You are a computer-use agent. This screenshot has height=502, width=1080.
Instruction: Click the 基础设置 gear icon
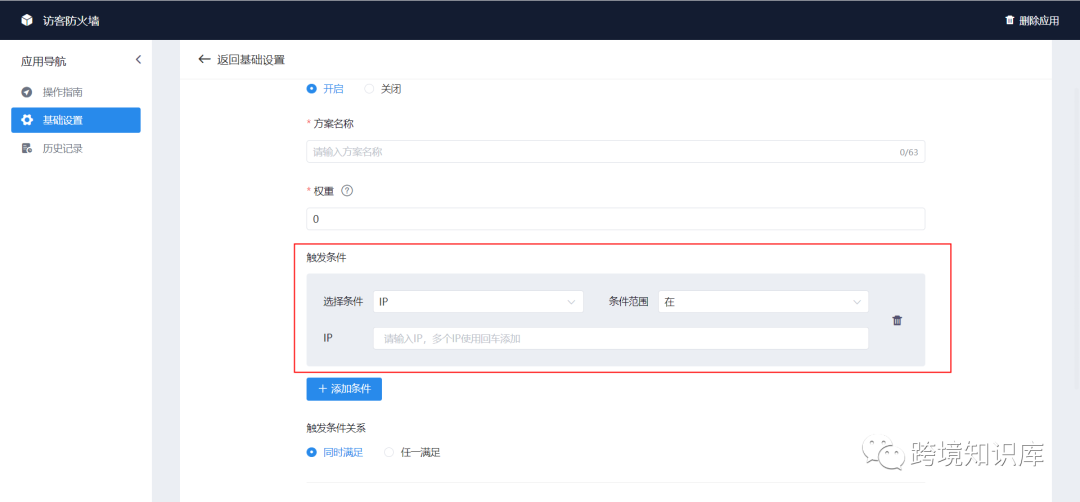tap(27, 120)
